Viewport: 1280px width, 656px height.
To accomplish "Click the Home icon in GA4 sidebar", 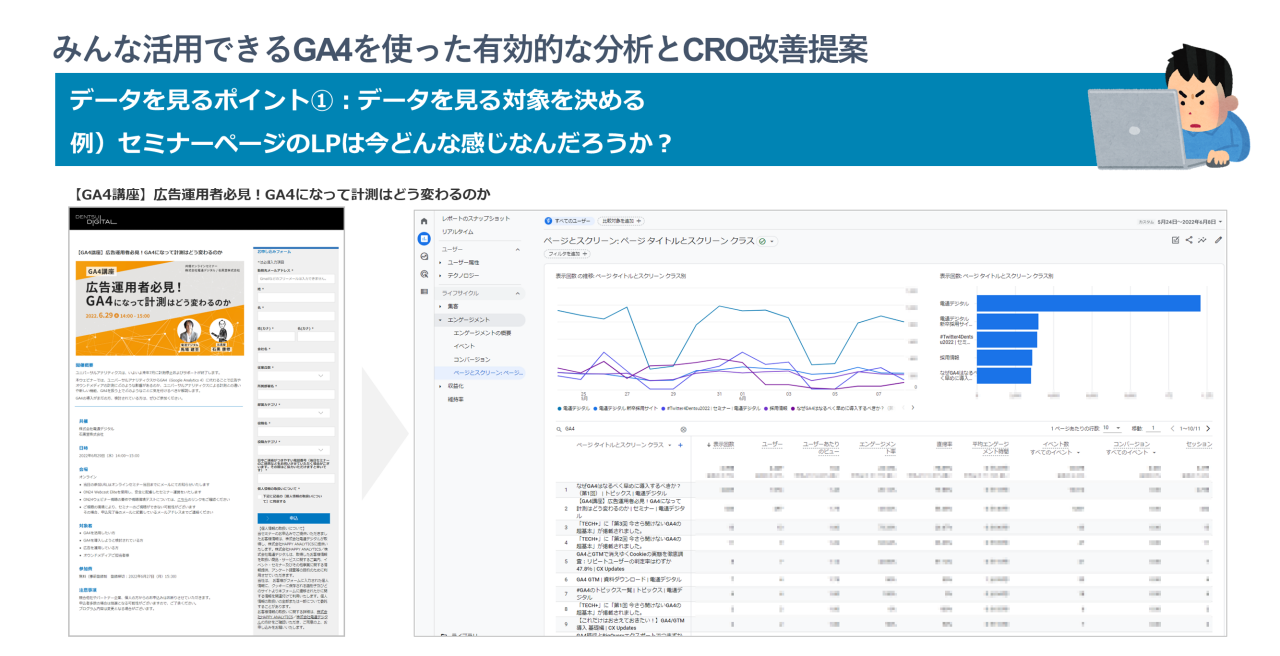I will (x=424, y=221).
